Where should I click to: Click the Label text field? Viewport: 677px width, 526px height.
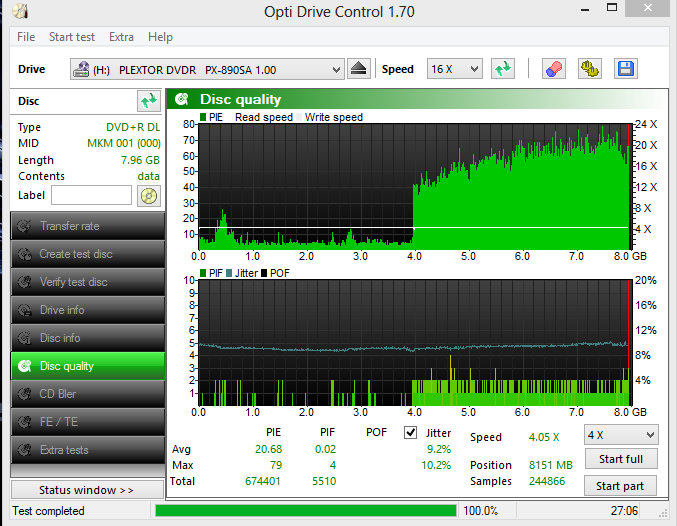click(92, 196)
